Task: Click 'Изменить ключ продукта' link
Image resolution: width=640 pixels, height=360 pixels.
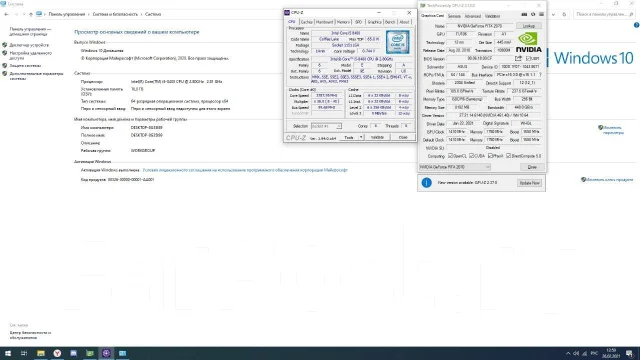Action: pos(610,180)
